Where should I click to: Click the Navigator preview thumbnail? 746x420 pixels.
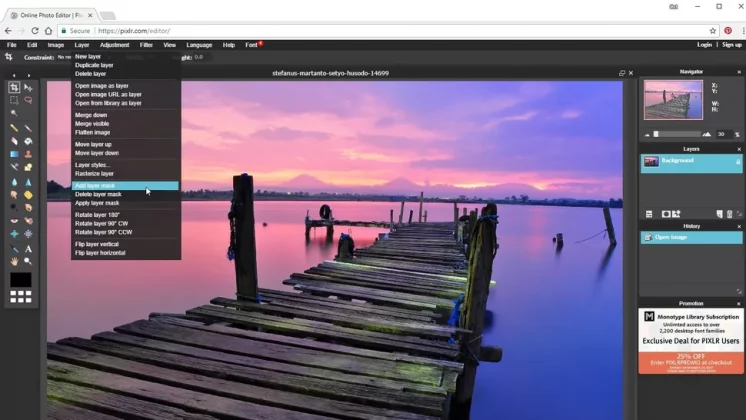672,100
